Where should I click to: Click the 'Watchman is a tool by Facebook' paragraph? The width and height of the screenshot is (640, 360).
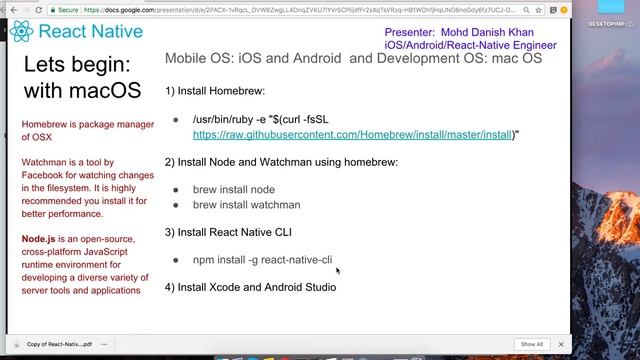[x=88, y=188]
